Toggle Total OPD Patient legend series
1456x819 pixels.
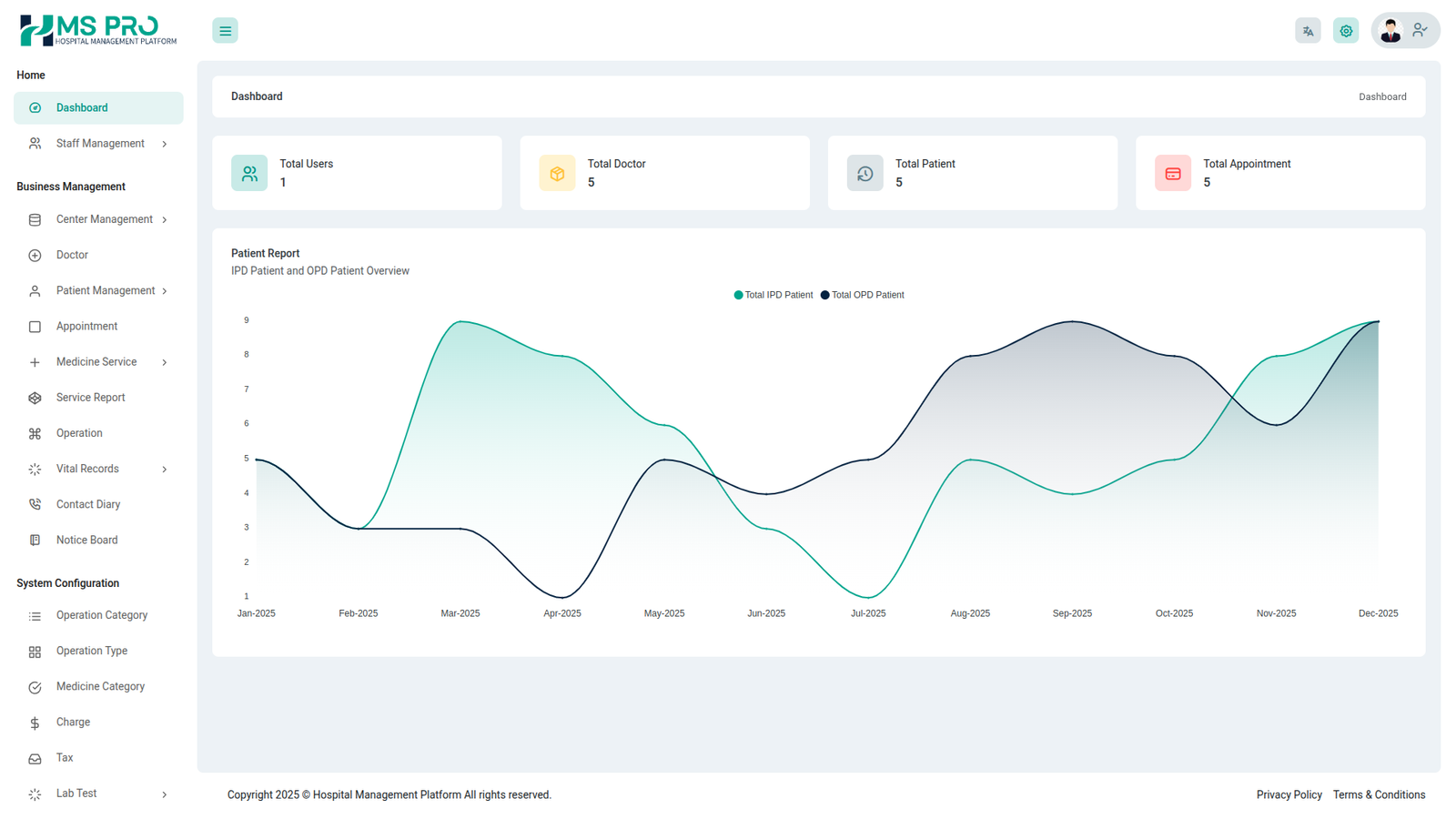coord(863,295)
